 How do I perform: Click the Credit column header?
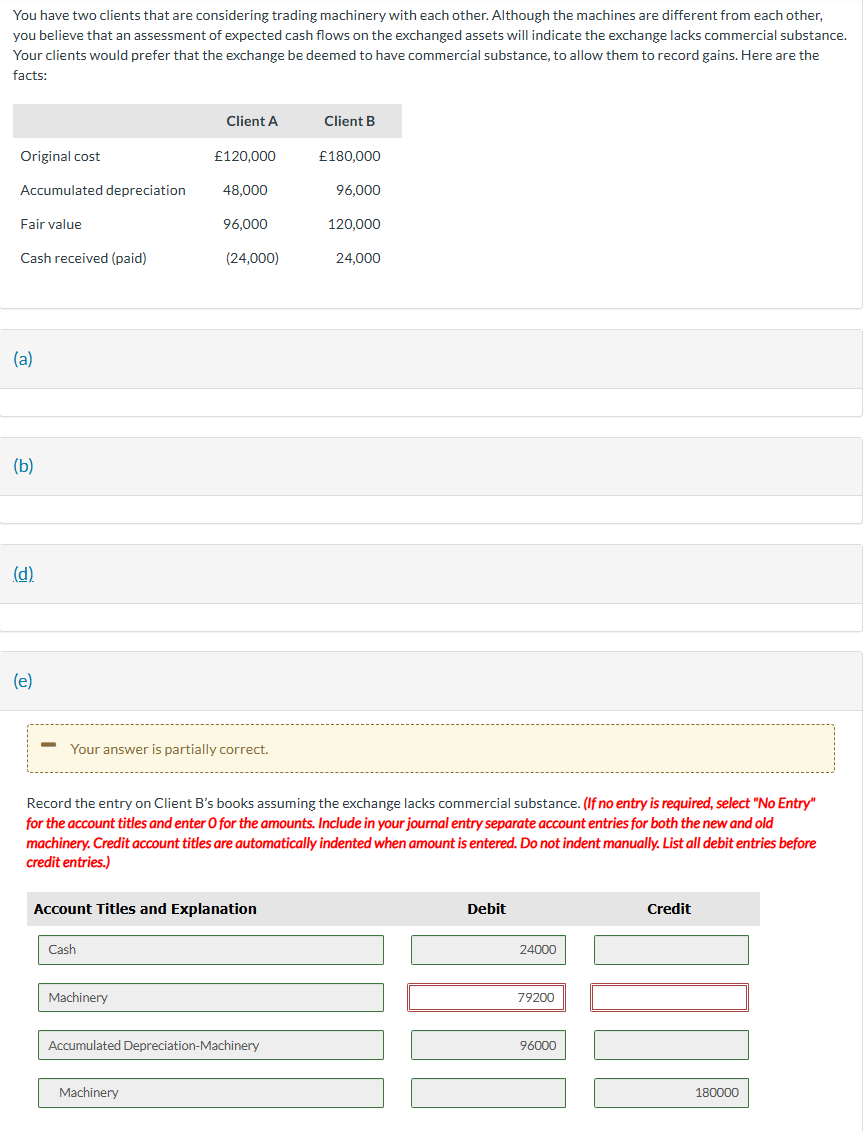coord(669,909)
